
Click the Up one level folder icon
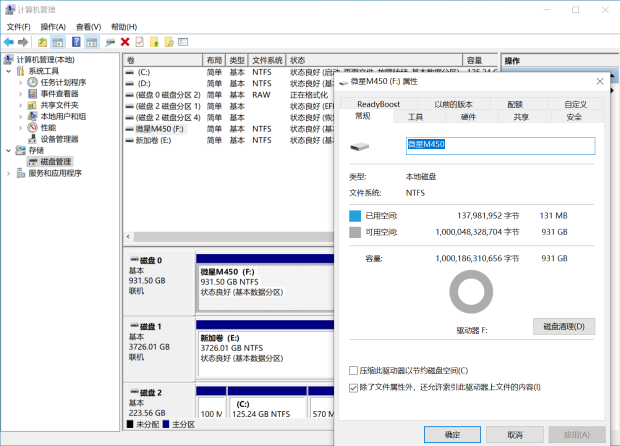pyautogui.click(x=42, y=42)
